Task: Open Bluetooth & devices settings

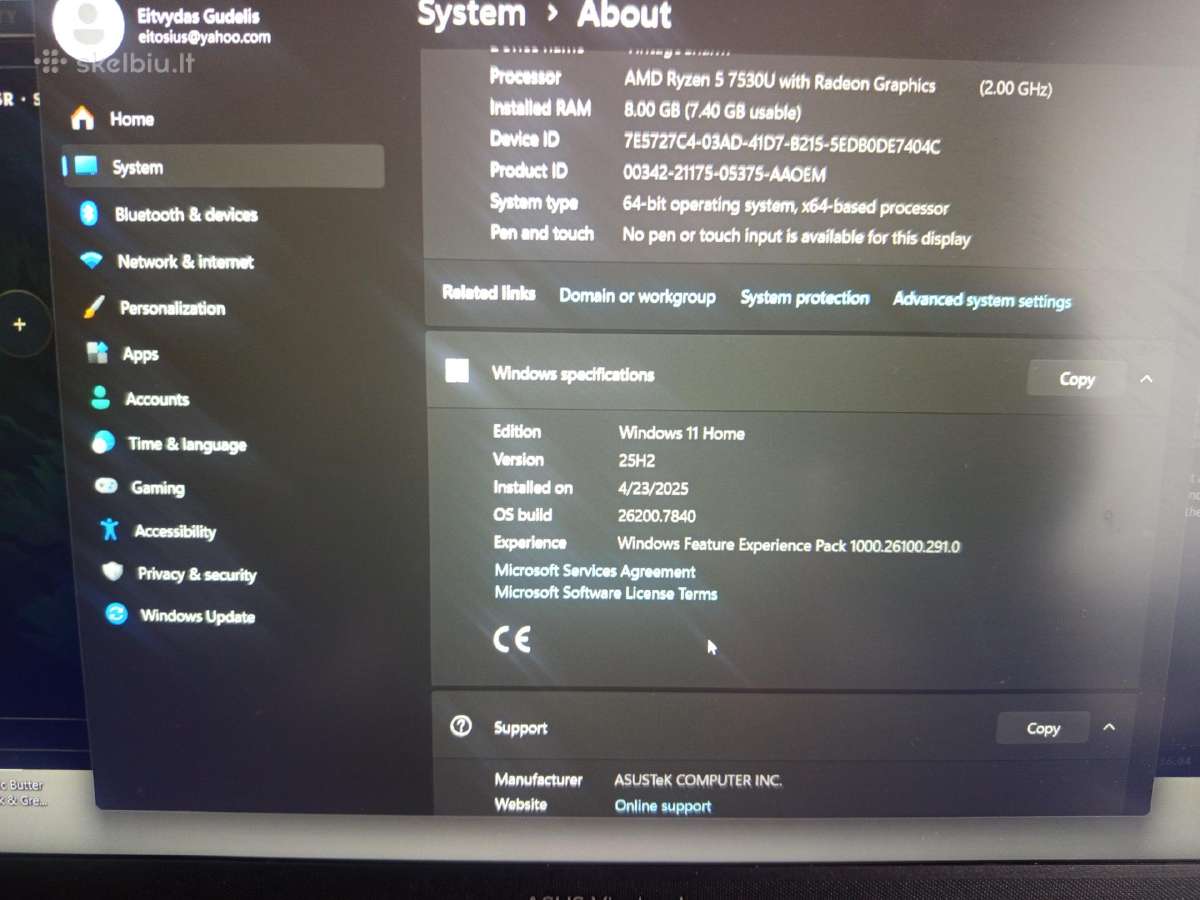Action: (x=185, y=214)
